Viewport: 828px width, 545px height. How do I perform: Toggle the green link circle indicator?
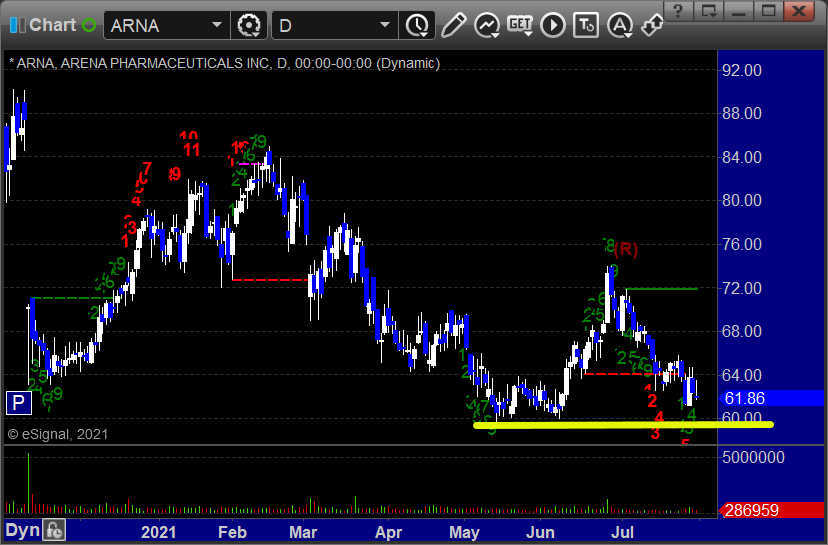click(x=90, y=25)
